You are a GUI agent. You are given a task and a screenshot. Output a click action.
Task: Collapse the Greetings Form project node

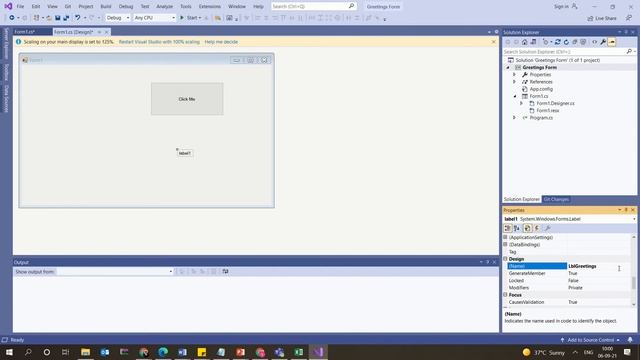coord(508,67)
